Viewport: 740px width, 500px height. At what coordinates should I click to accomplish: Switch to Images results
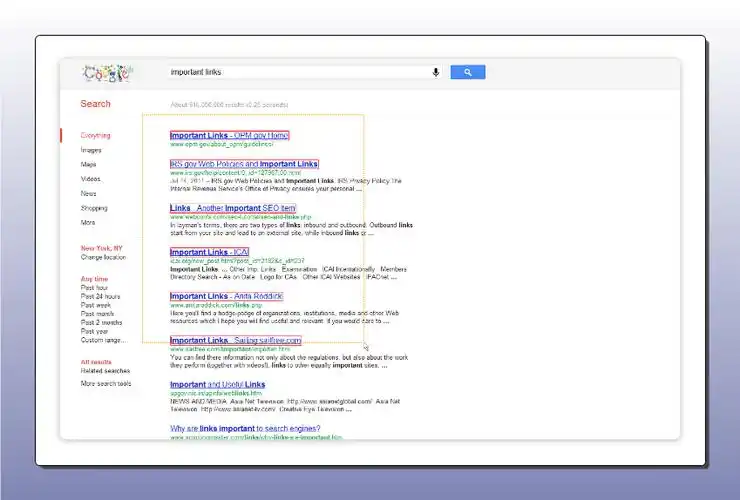click(91, 150)
